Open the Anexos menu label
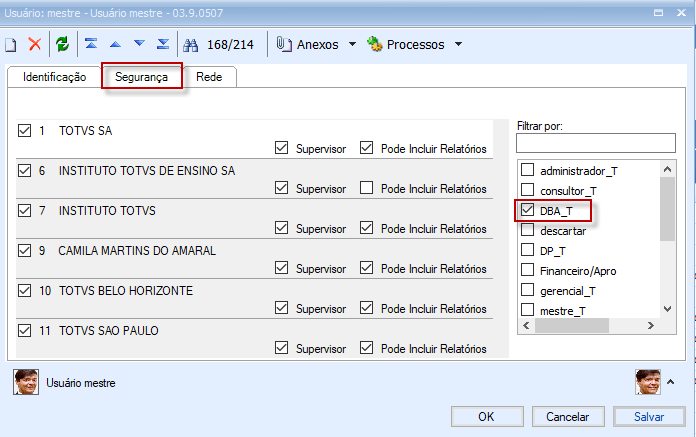This screenshot has width=696, height=437. [317, 44]
